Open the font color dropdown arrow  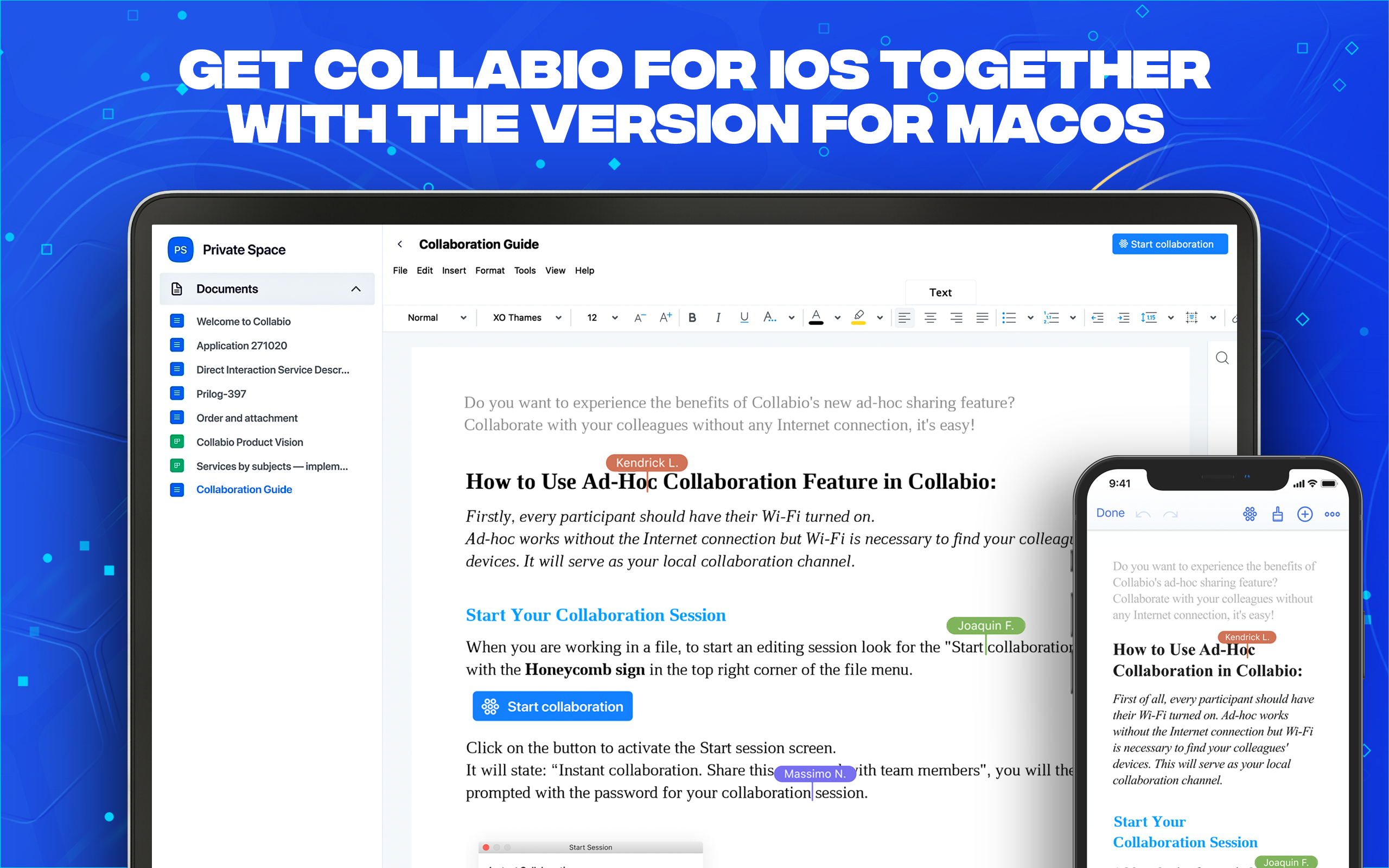837,317
